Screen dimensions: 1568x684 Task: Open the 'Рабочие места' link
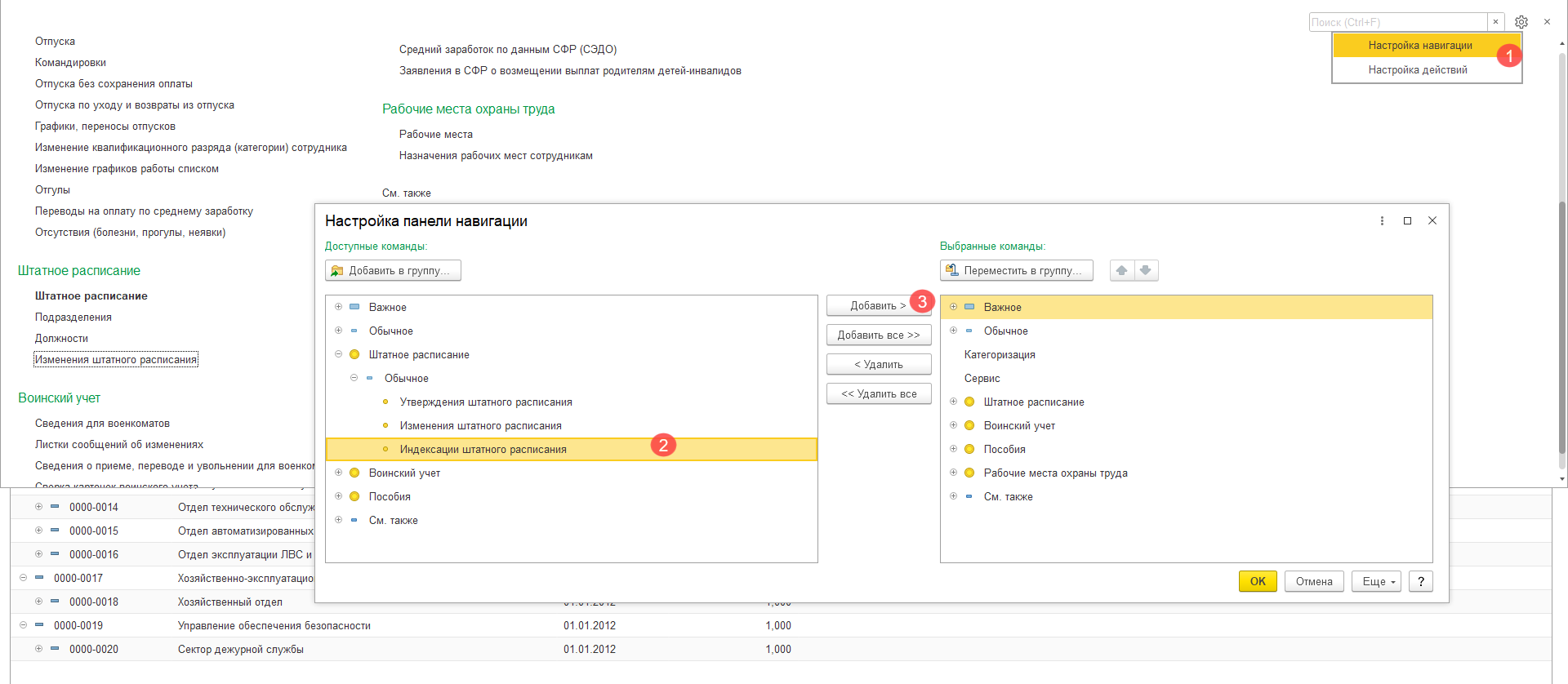(x=436, y=135)
